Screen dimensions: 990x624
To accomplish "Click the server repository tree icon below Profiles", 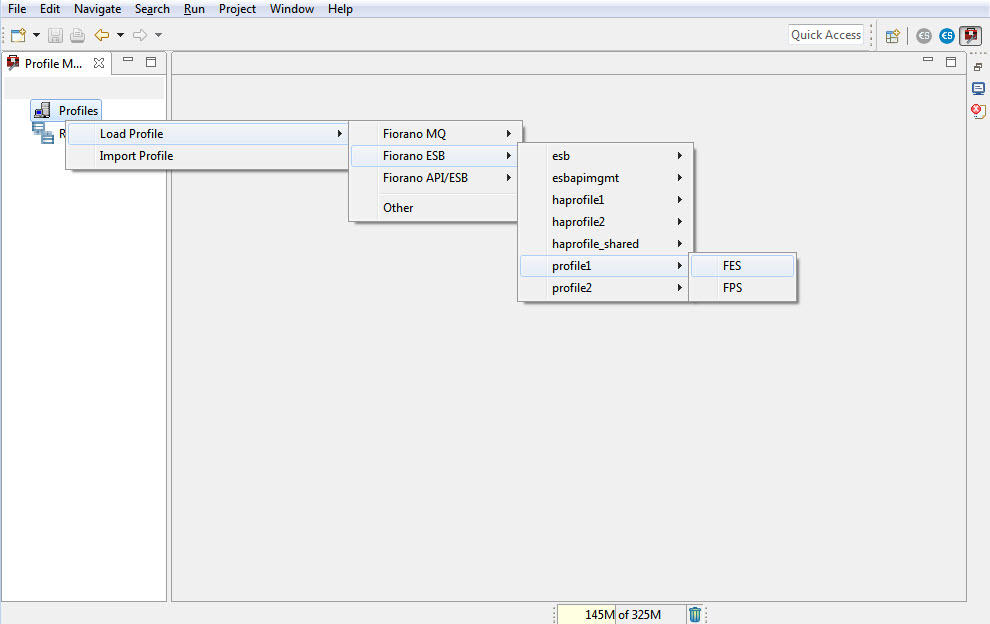I will click(43, 133).
